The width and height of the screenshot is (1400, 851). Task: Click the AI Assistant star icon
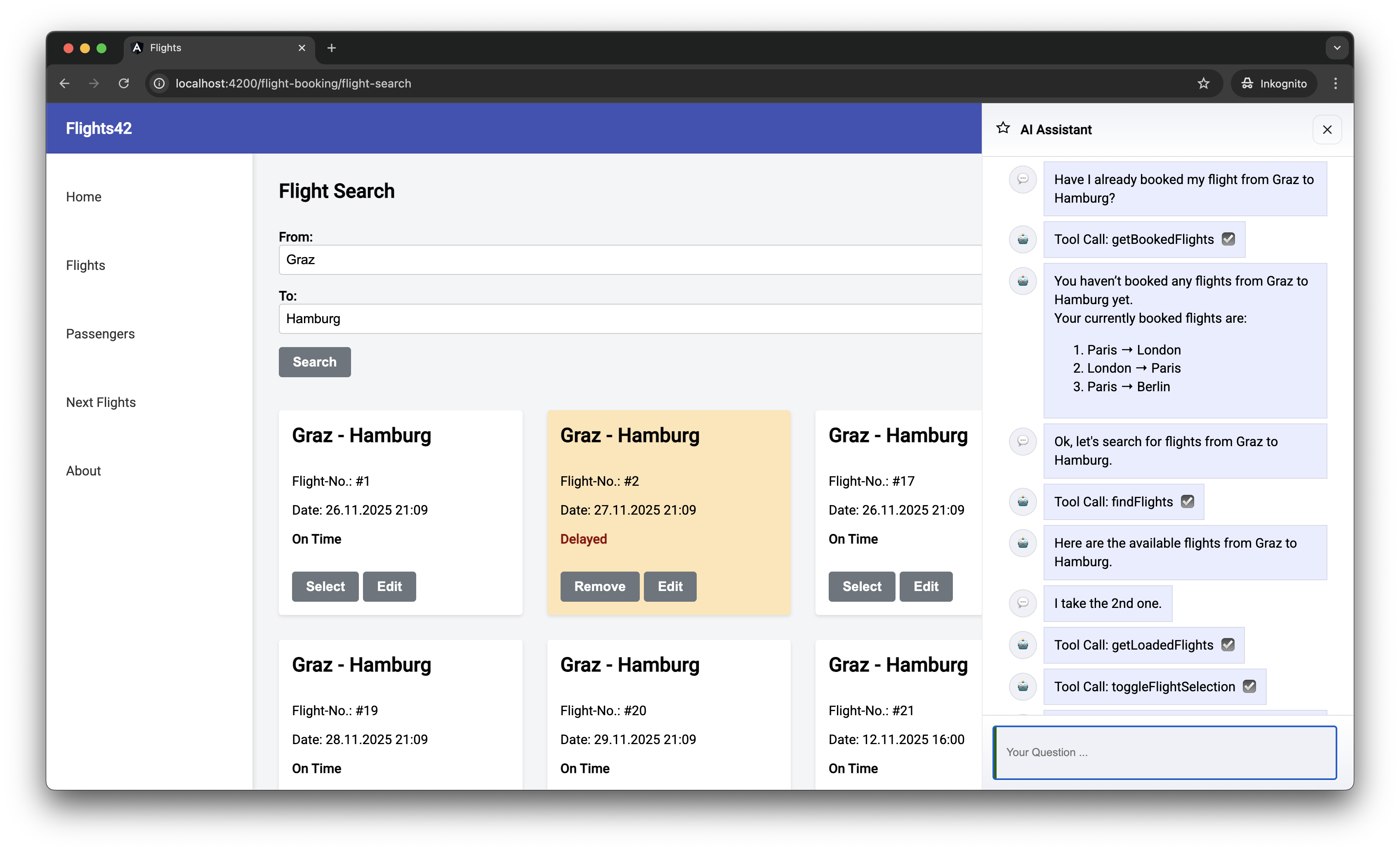coord(1003,128)
